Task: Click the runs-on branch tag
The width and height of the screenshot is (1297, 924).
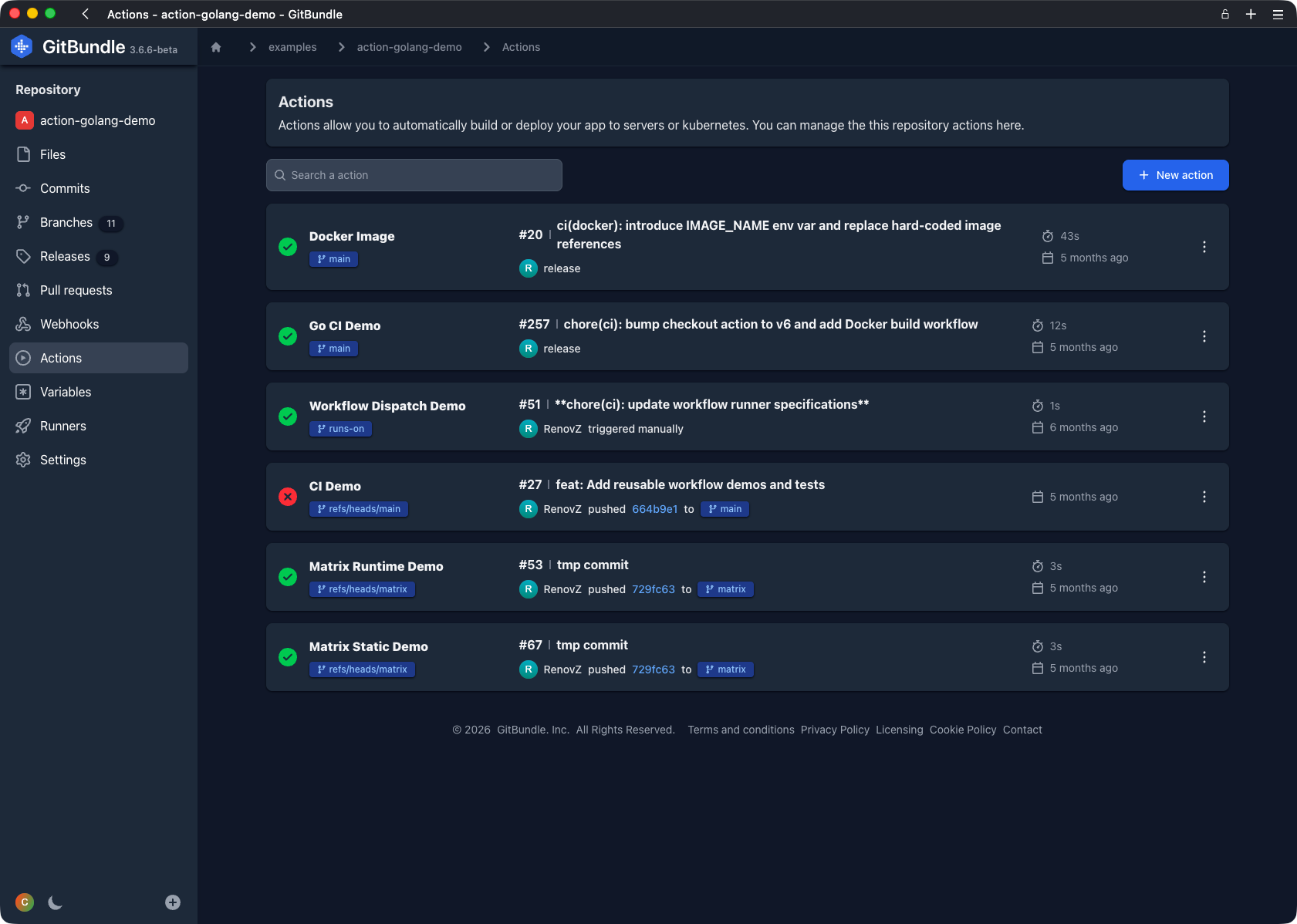Action: [340, 429]
